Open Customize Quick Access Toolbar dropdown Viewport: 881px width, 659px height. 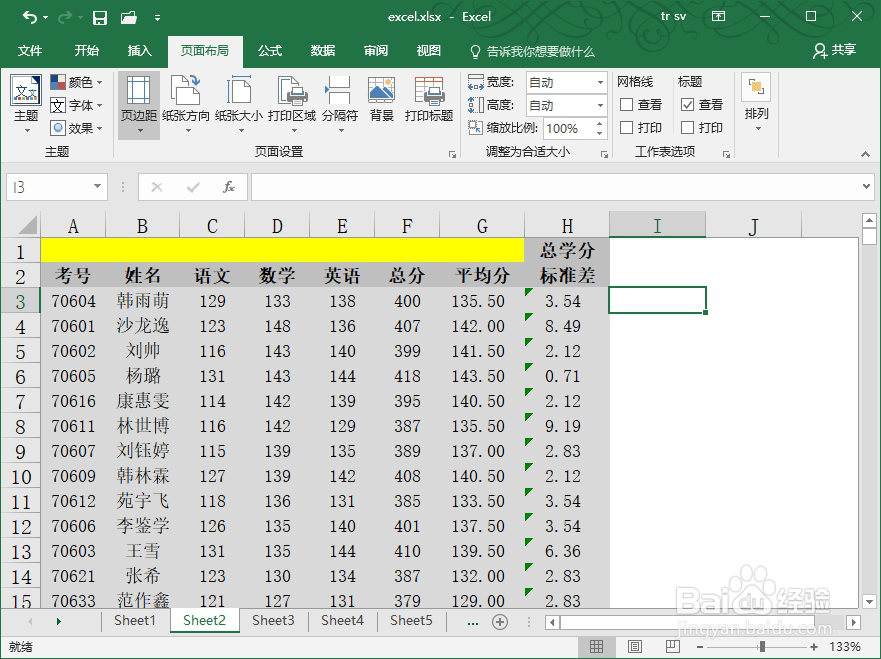[x=157, y=18]
